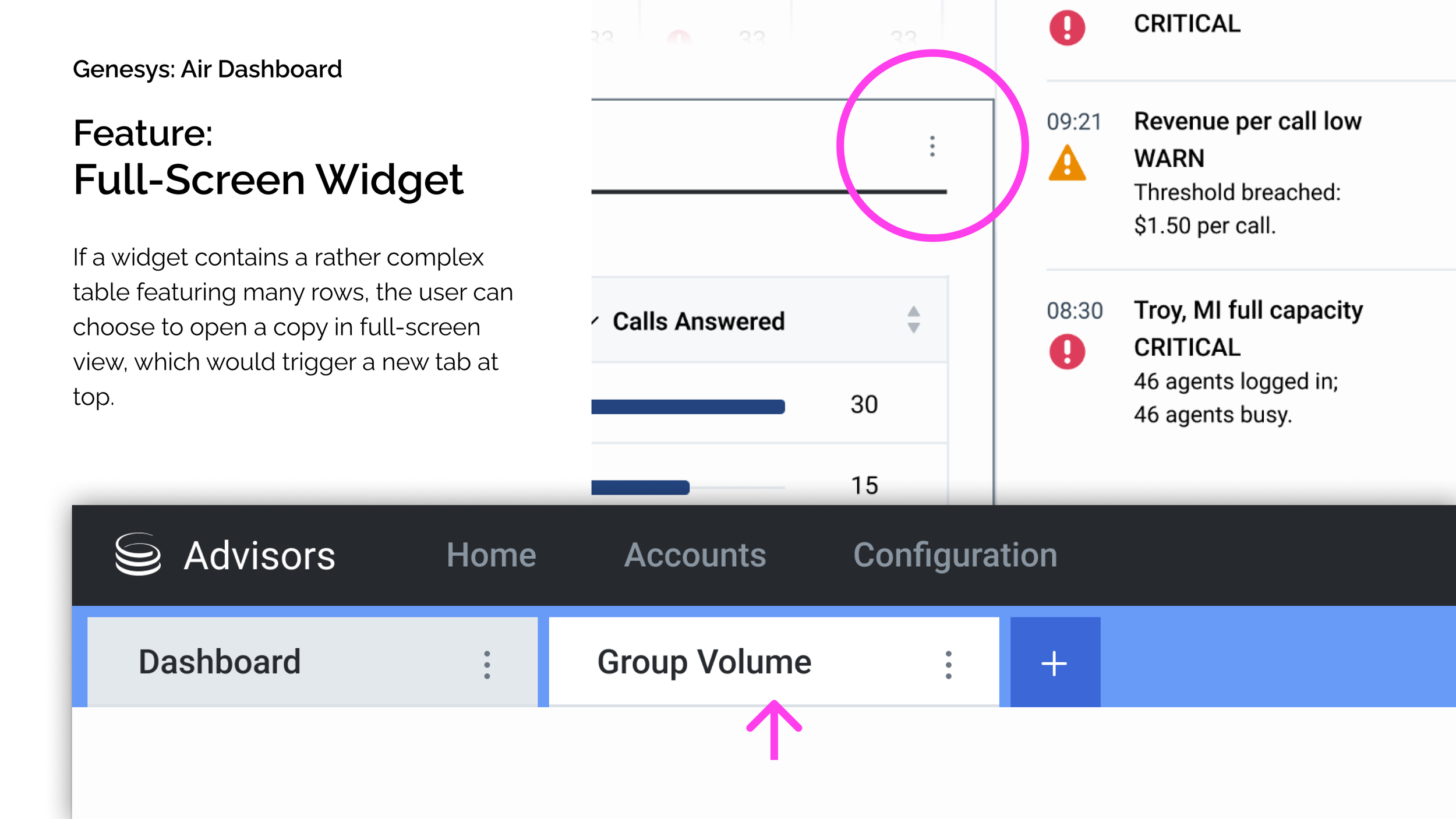Sort Calls Answered ascending with the up arrow
The width and height of the screenshot is (1456, 819).
tap(913, 312)
